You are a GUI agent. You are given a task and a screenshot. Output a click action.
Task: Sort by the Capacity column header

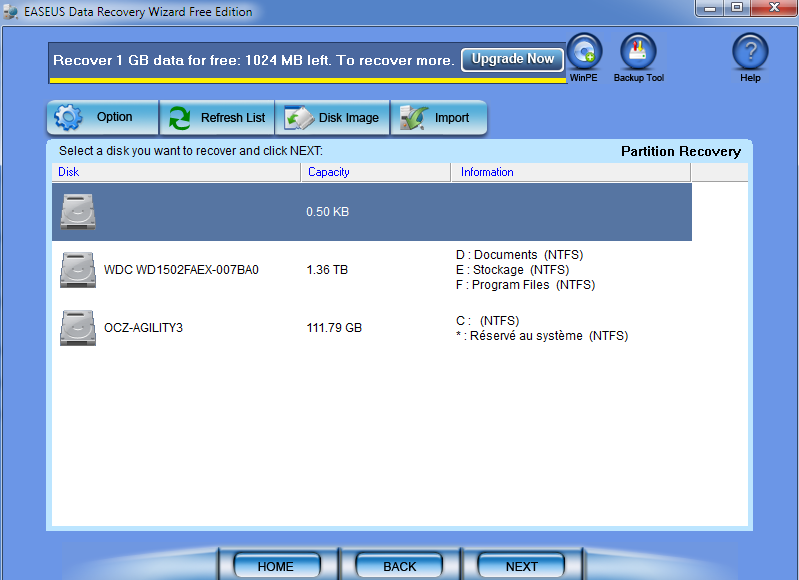(376, 172)
